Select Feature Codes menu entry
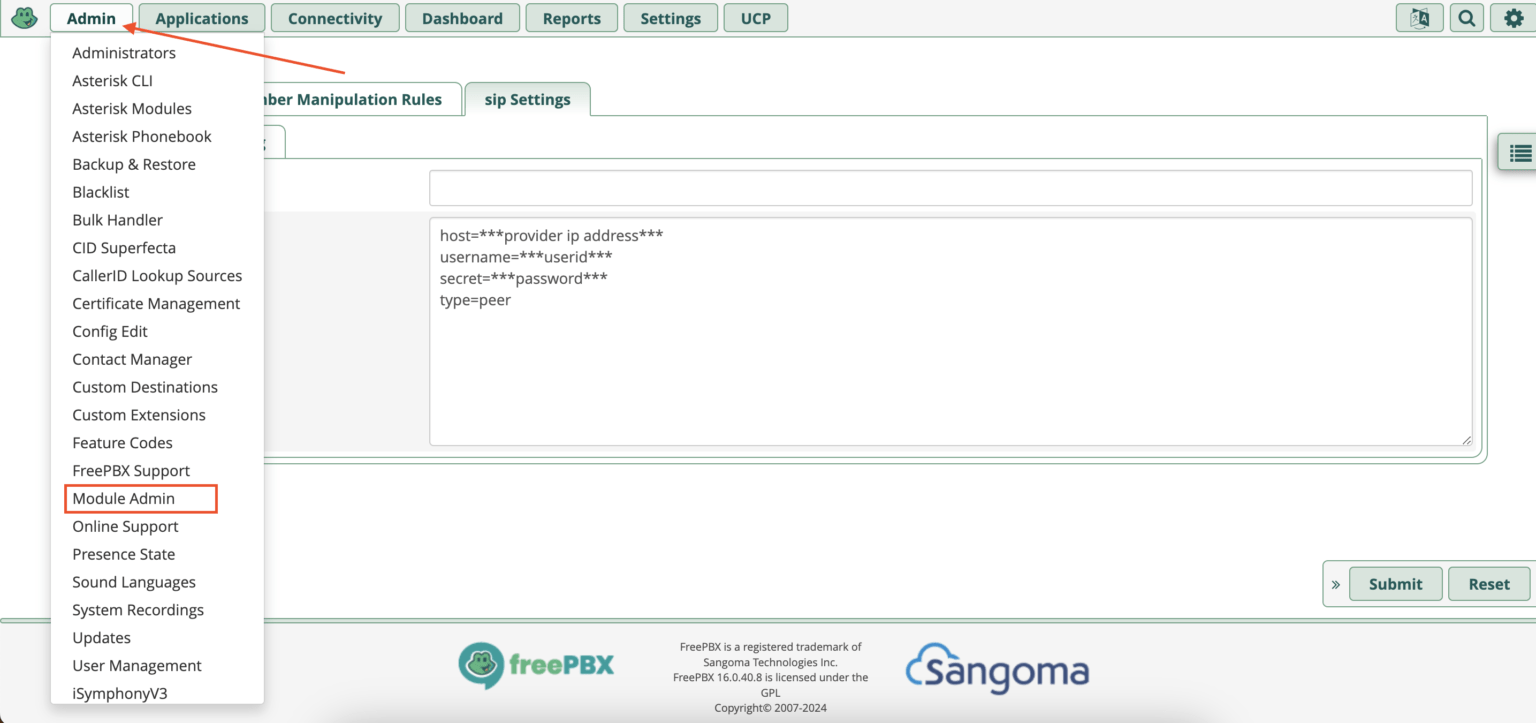This screenshot has height=723, width=1536. pos(122,443)
